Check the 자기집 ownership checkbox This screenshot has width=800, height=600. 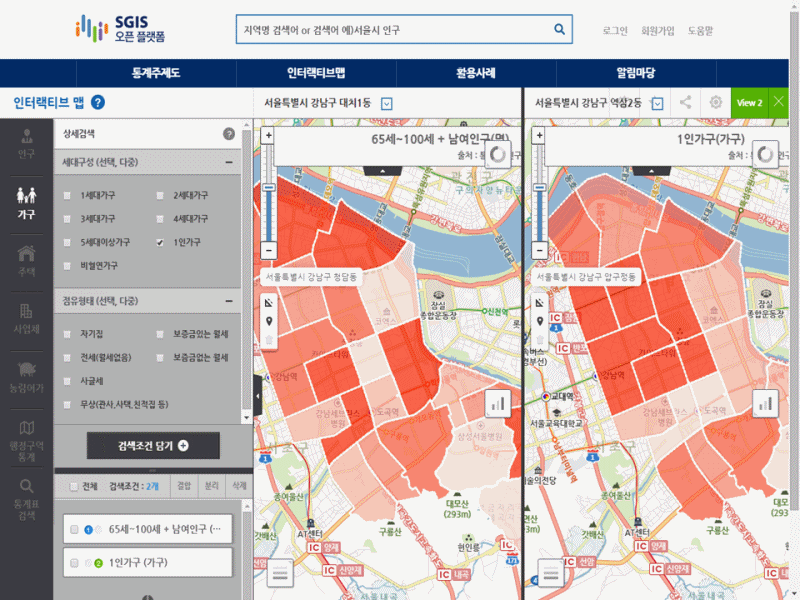click(x=67, y=333)
